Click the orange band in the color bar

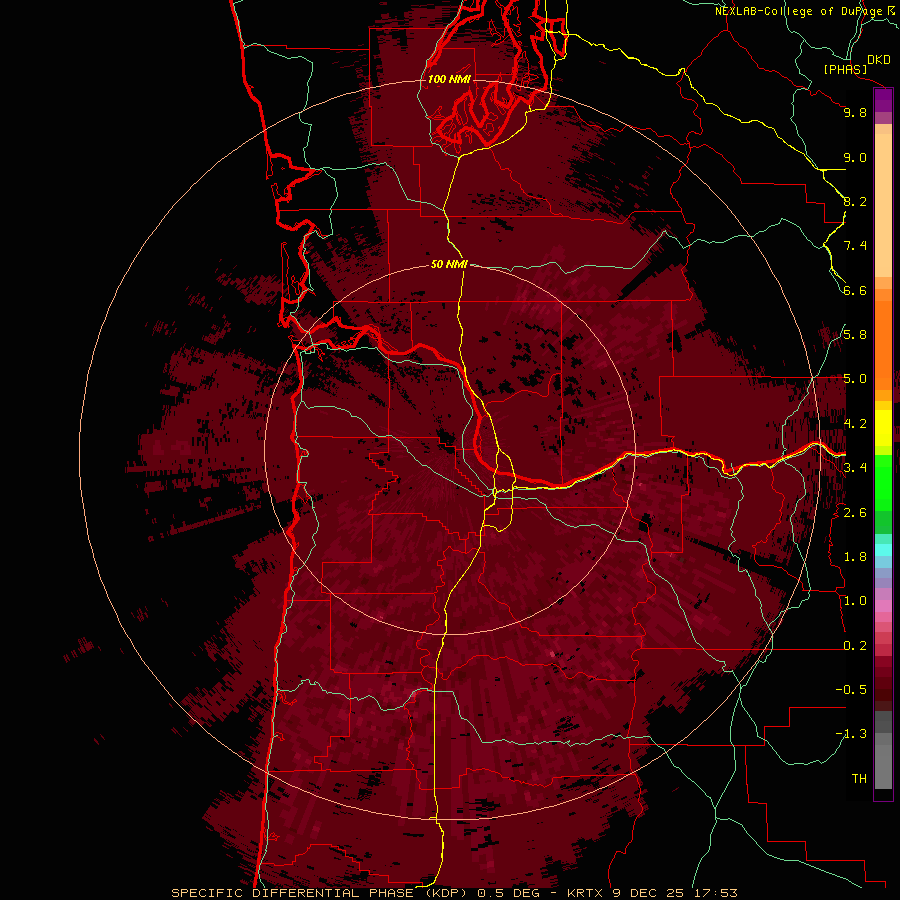point(883,344)
